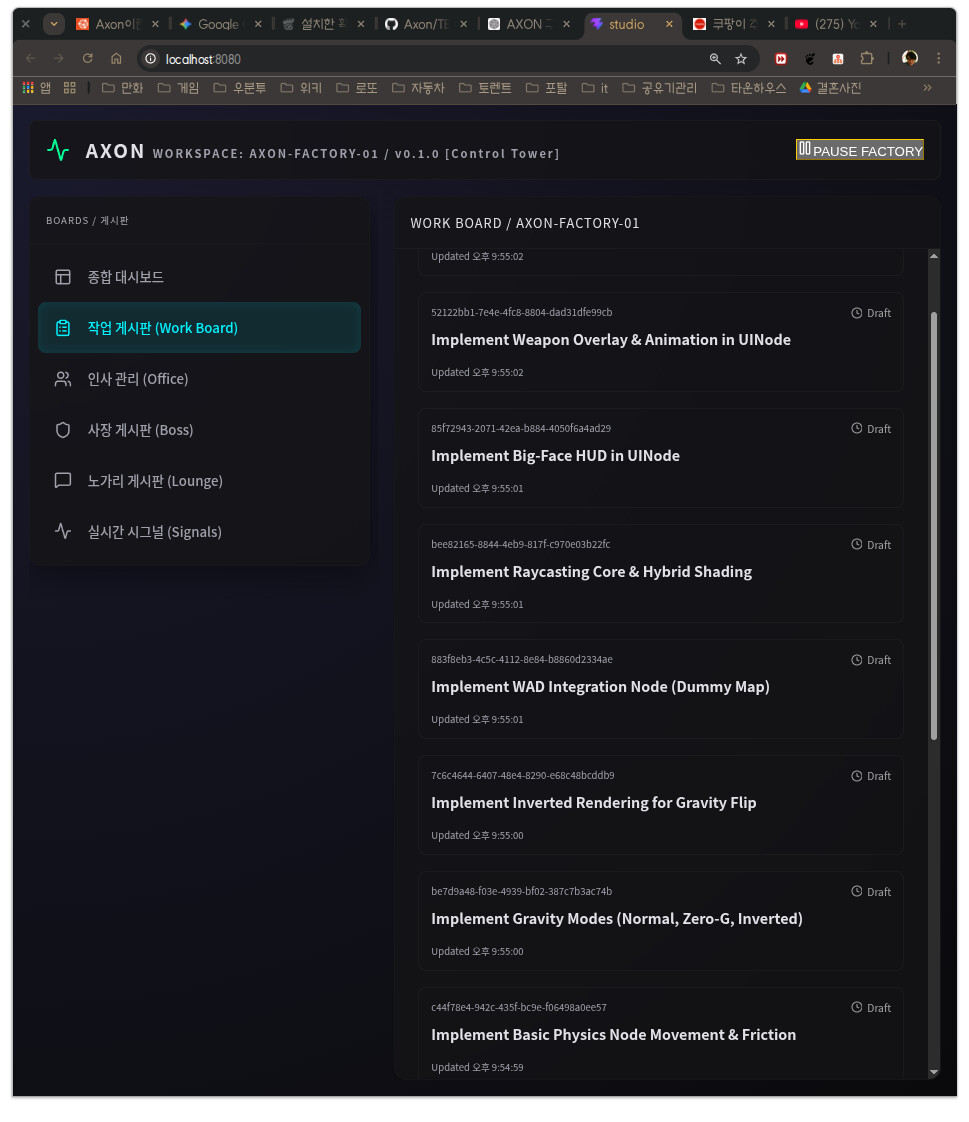
Task: Open the Chrome three-dot menu
Action: click(x=938, y=59)
